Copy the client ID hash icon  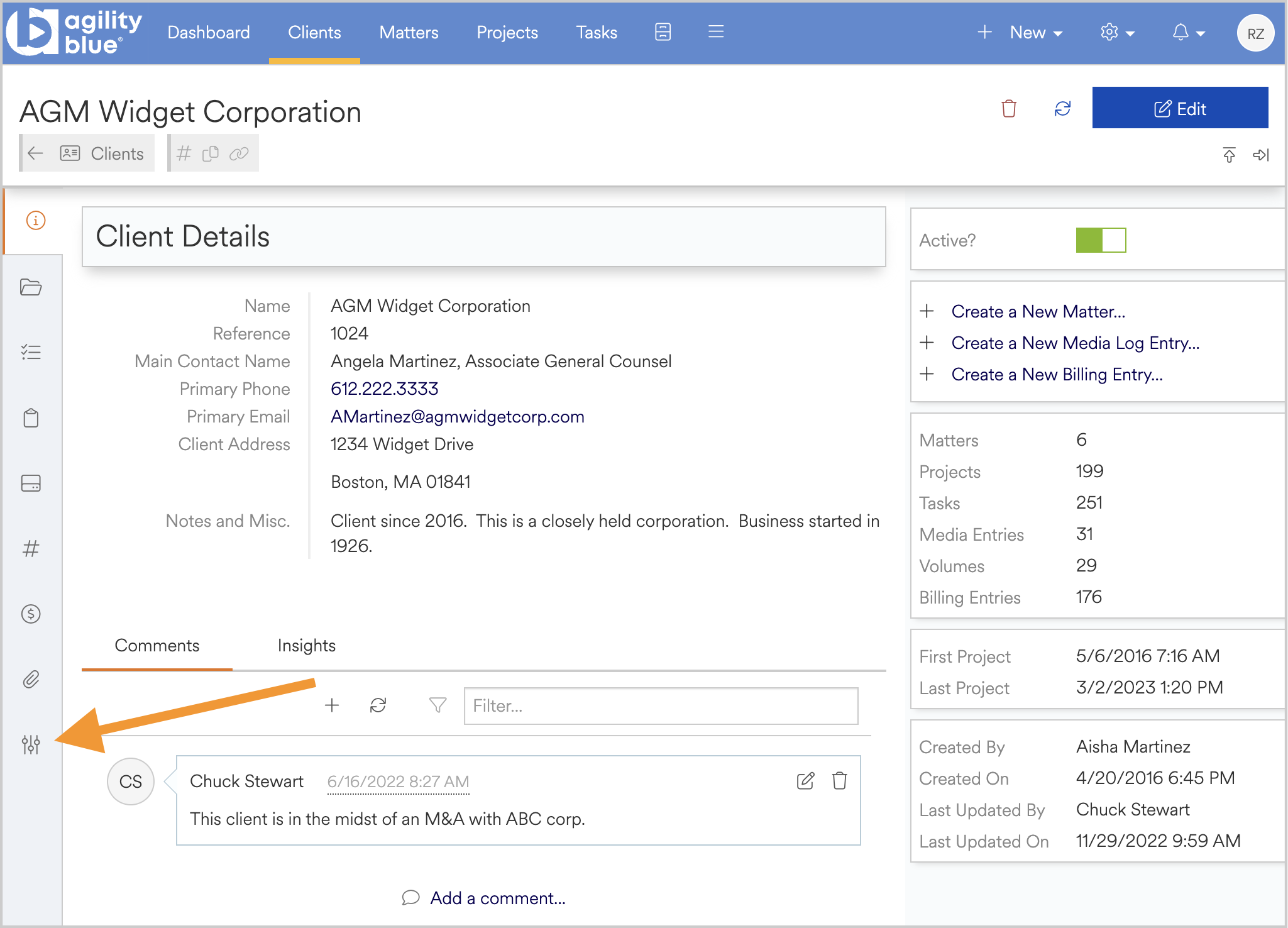point(184,153)
